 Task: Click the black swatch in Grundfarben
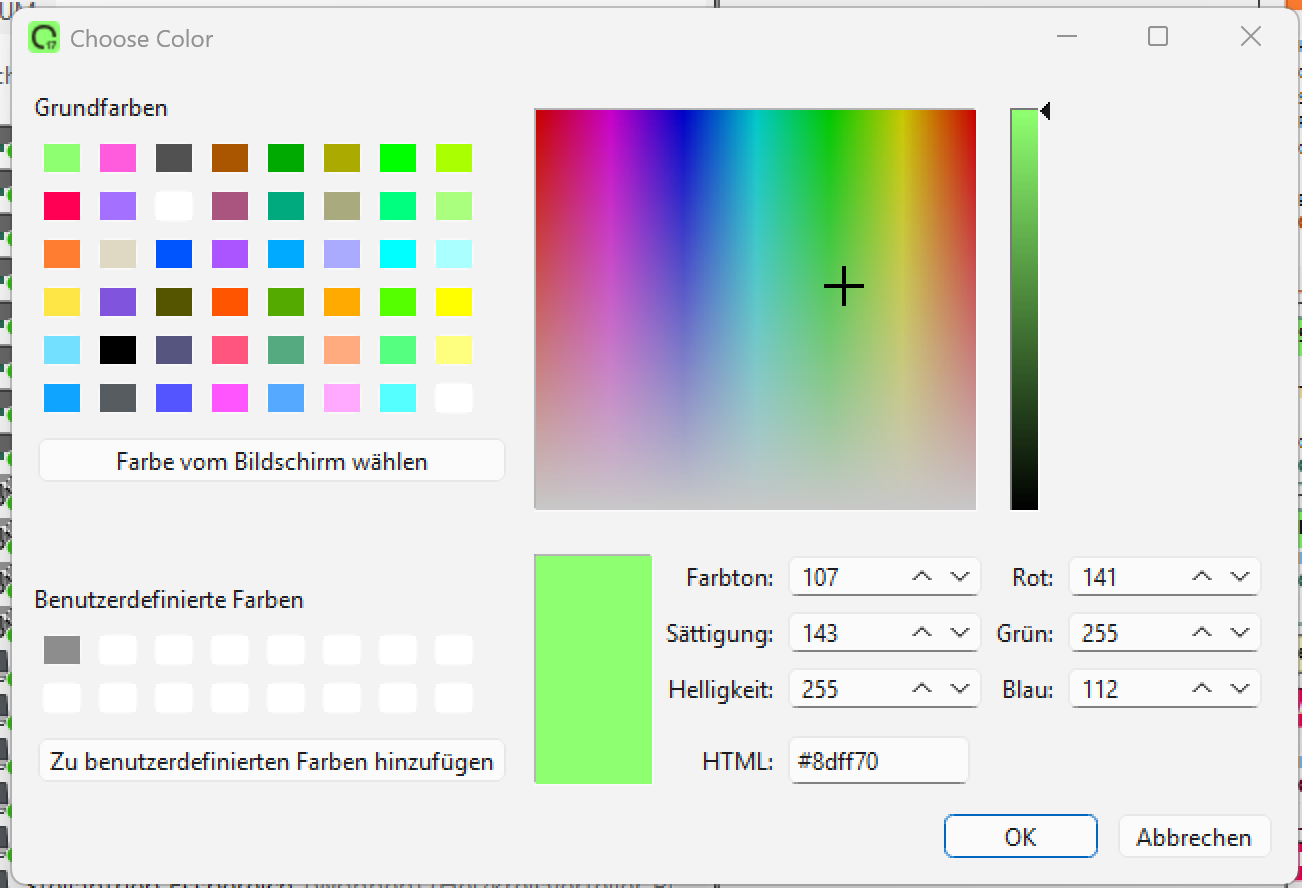[x=117, y=350]
